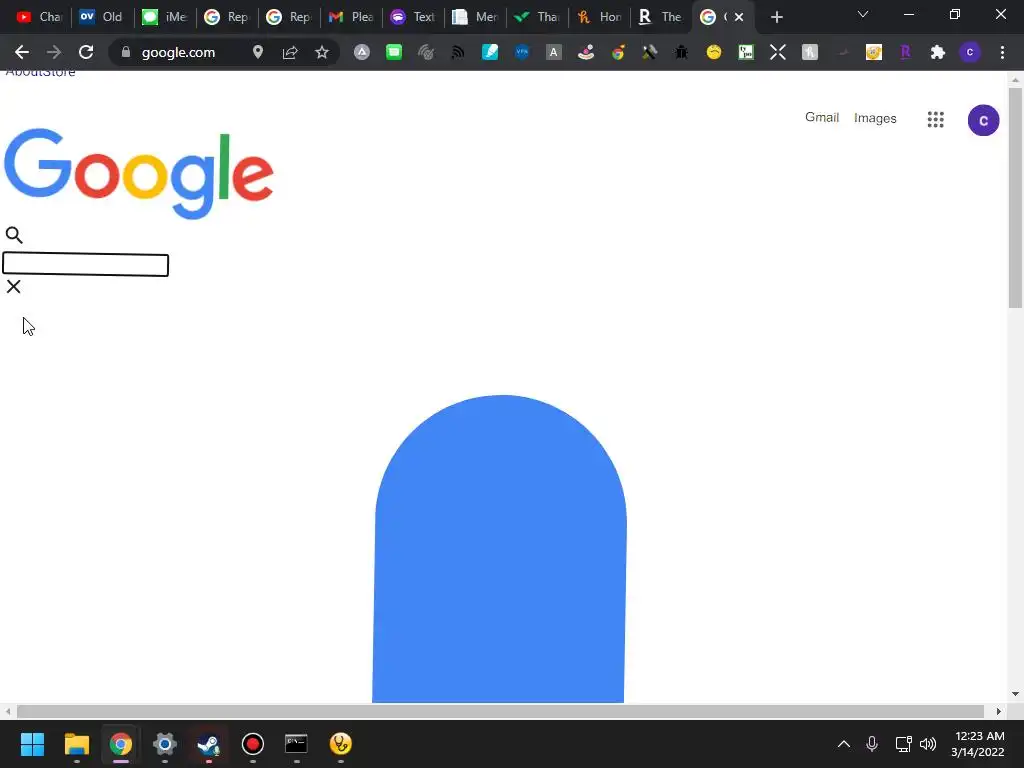Screen dimensions: 1024x768
Task: Open a new browser tab
Action: click(x=776, y=17)
